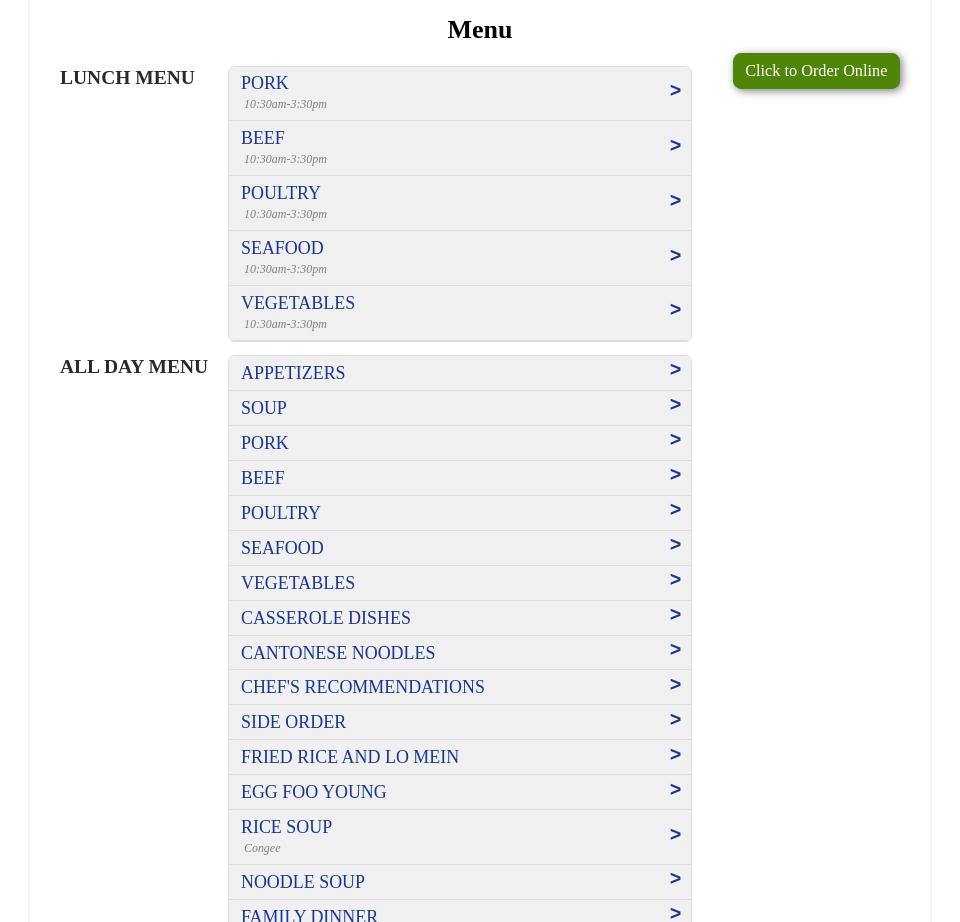The image size is (960, 922).
Task: Select the SOUP menu category
Action: [x=264, y=408]
